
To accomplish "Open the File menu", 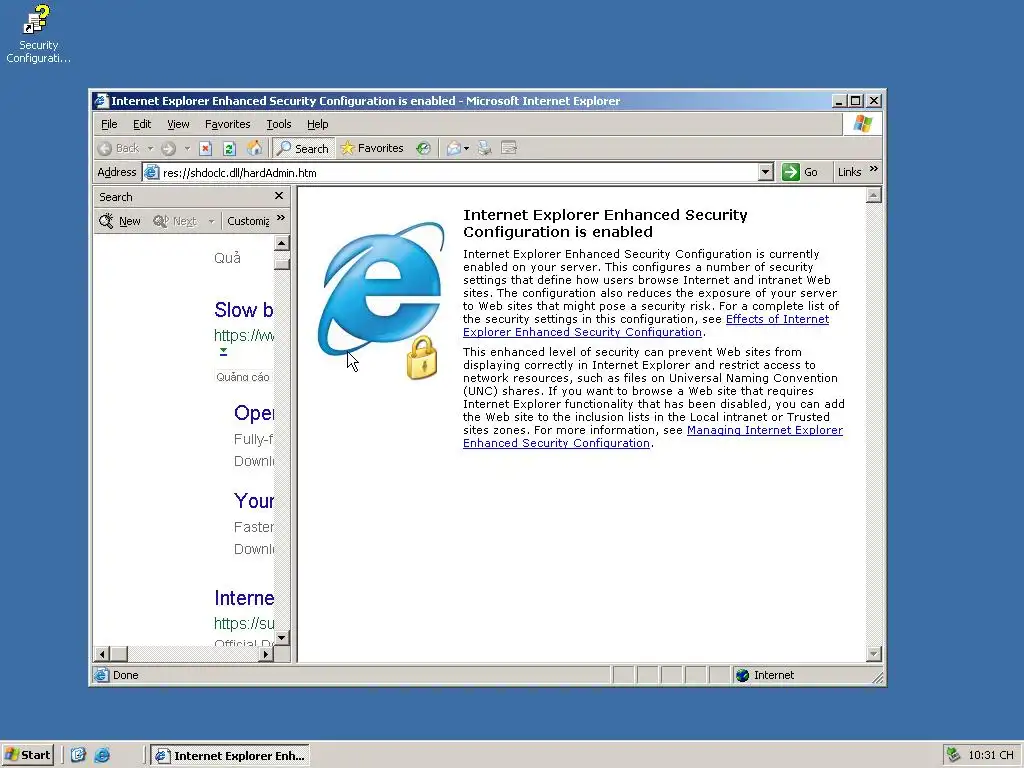I will tap(109, 124).
